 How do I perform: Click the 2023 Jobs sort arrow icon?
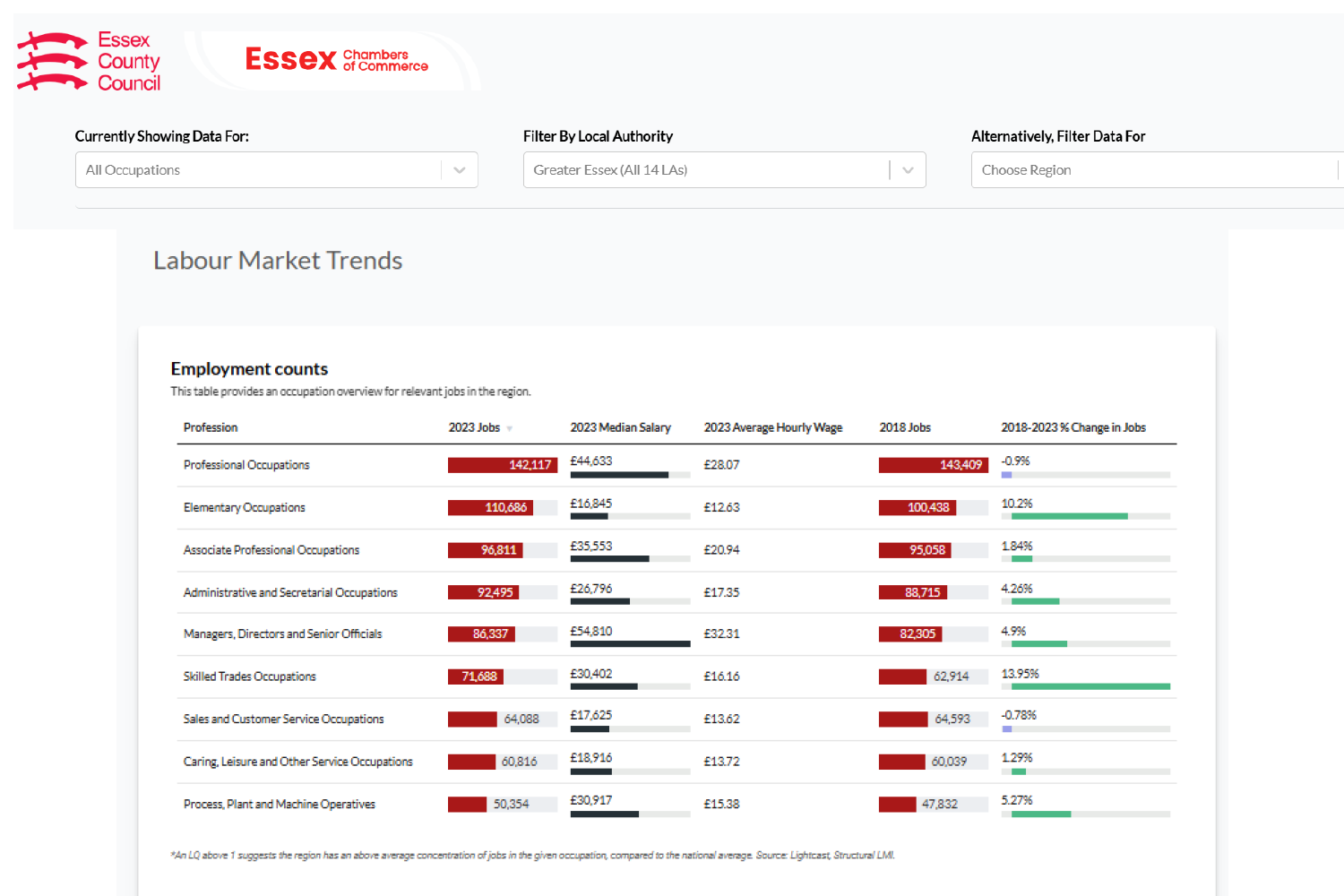coord(510,429)
